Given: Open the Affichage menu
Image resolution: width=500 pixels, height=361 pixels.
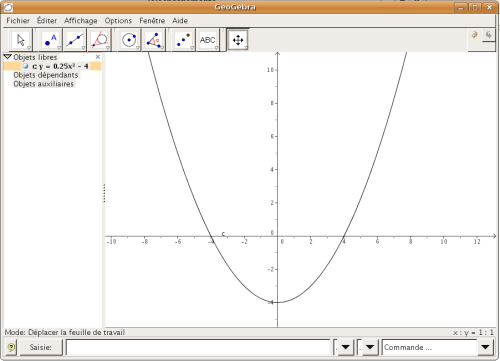Looking at the screenshot, I should pos(81,21).
